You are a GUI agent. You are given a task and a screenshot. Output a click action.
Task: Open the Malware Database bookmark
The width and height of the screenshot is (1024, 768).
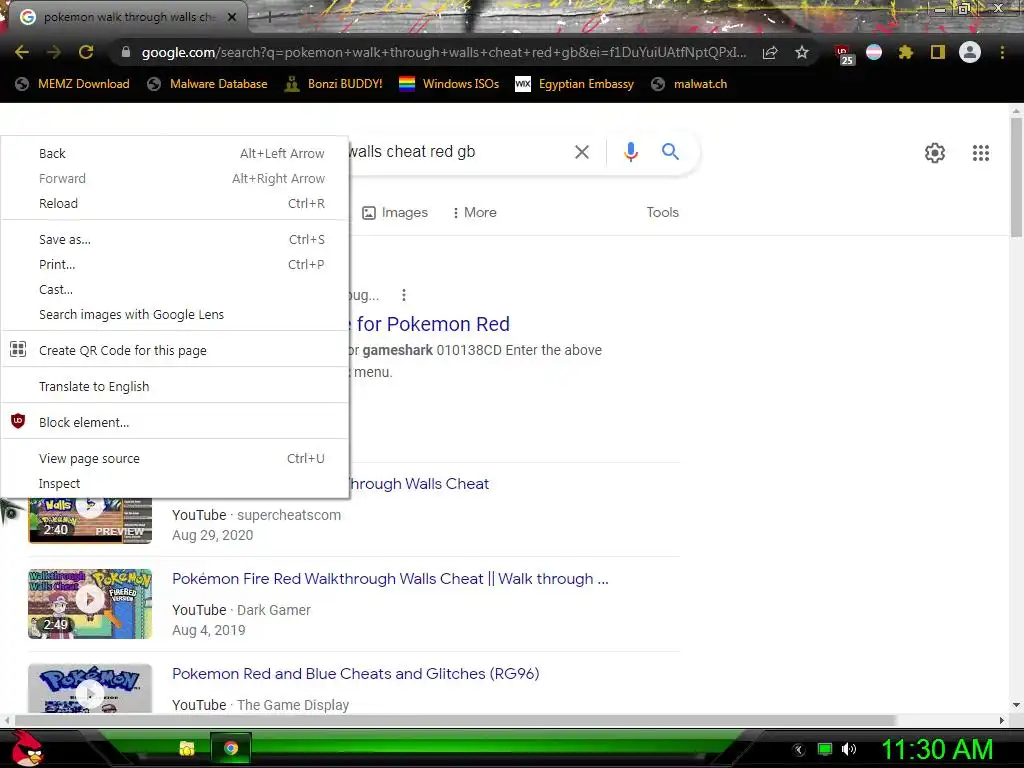coord(207,84)
